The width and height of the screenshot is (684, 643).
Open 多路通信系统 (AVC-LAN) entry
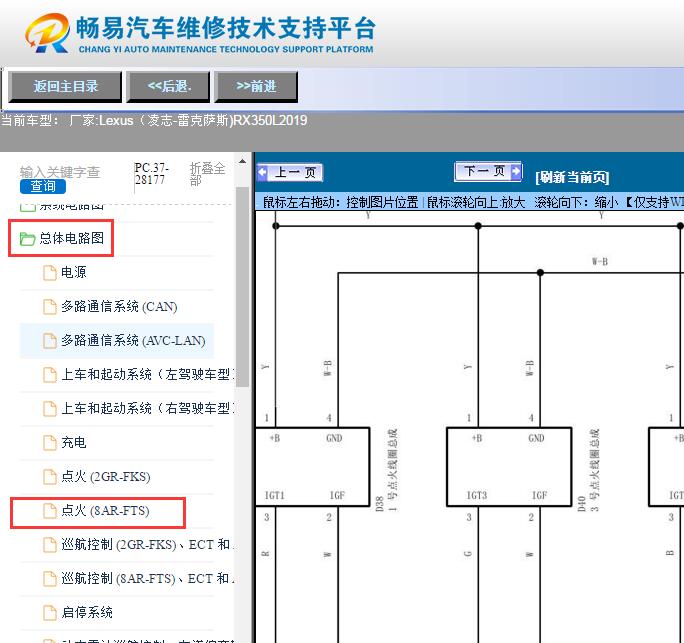(133, 340)
